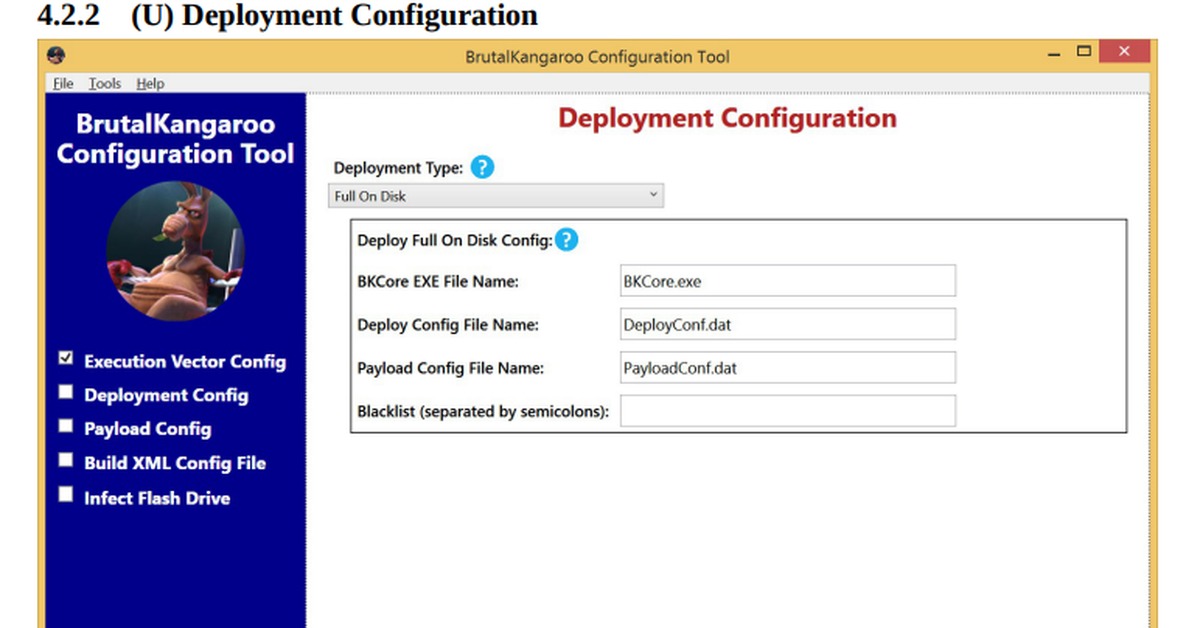1200x628 pixels.
Task: Toggle the Infect Flash Drive checkbox
Action: [66, 494]
